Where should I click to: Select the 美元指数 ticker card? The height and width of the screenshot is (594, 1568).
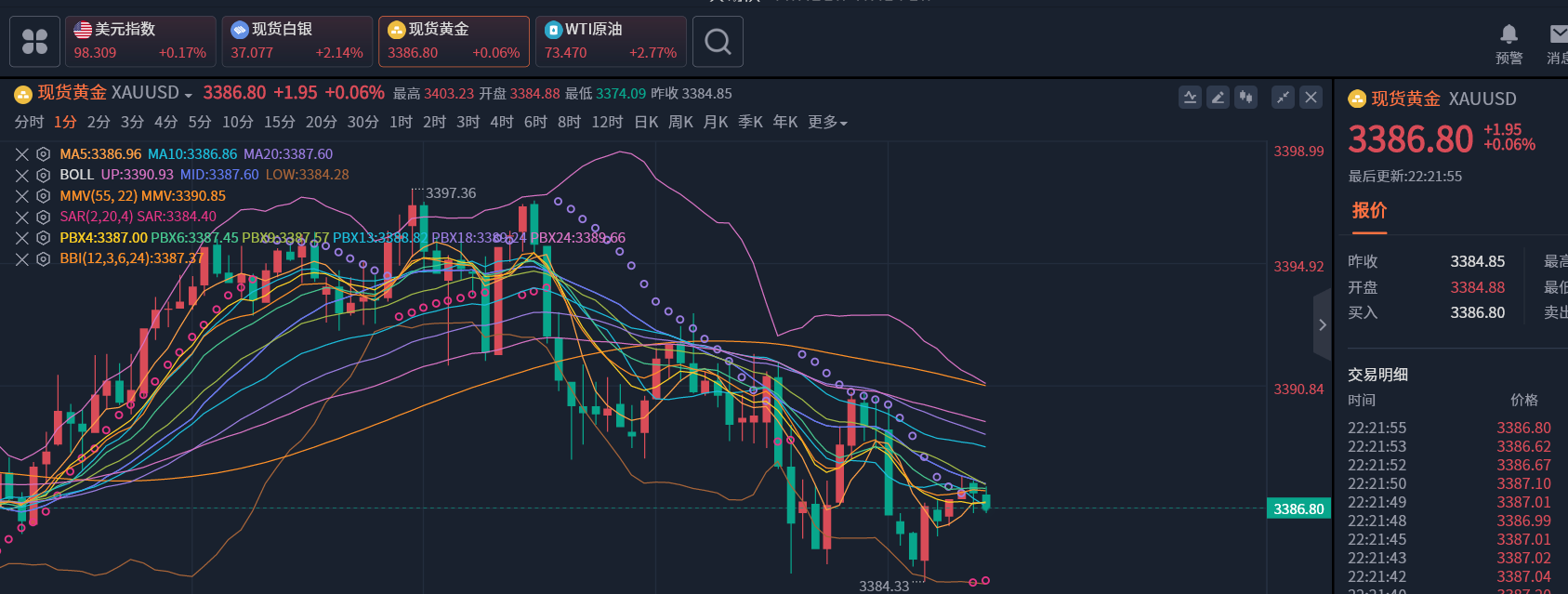(x=140, y=42)
